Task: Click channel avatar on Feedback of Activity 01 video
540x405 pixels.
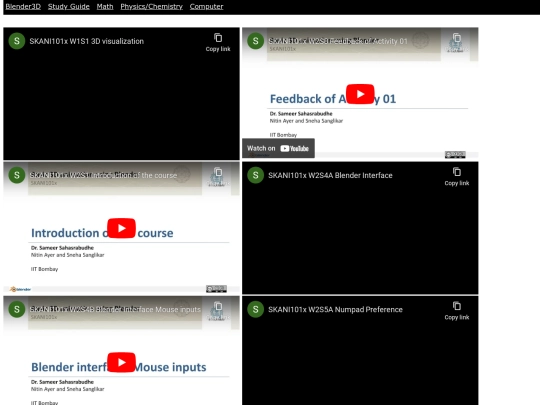Action: (256, 41)
